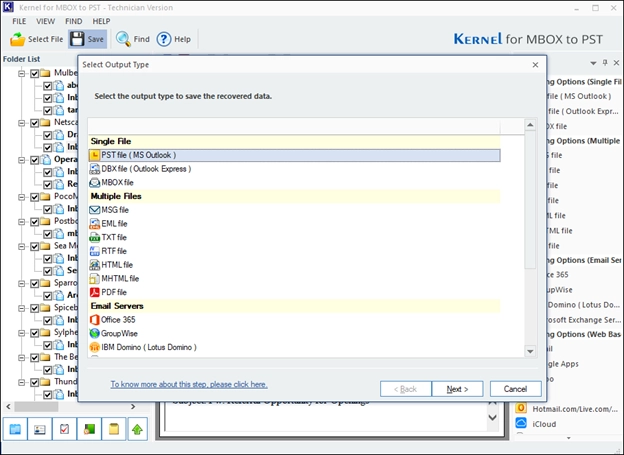This screenshot has height=455, width=624.
Task: Open tasks checkmark icon in bottom bar
Action: click(64, 429)
